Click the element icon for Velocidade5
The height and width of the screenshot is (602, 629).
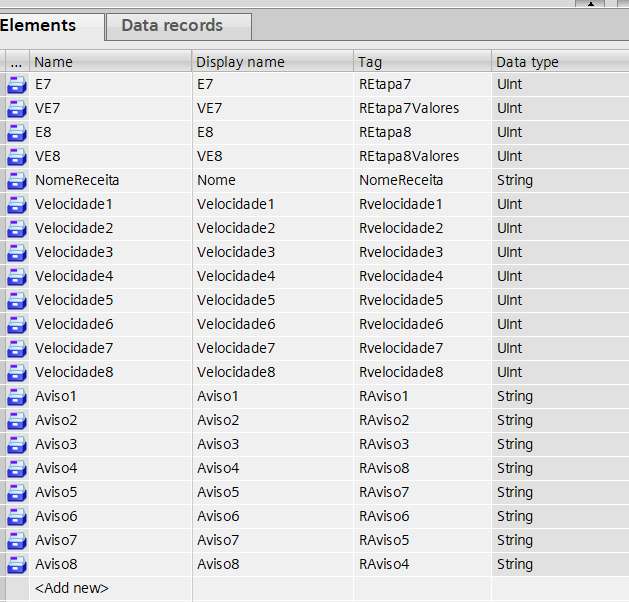(x=16, y=301)
